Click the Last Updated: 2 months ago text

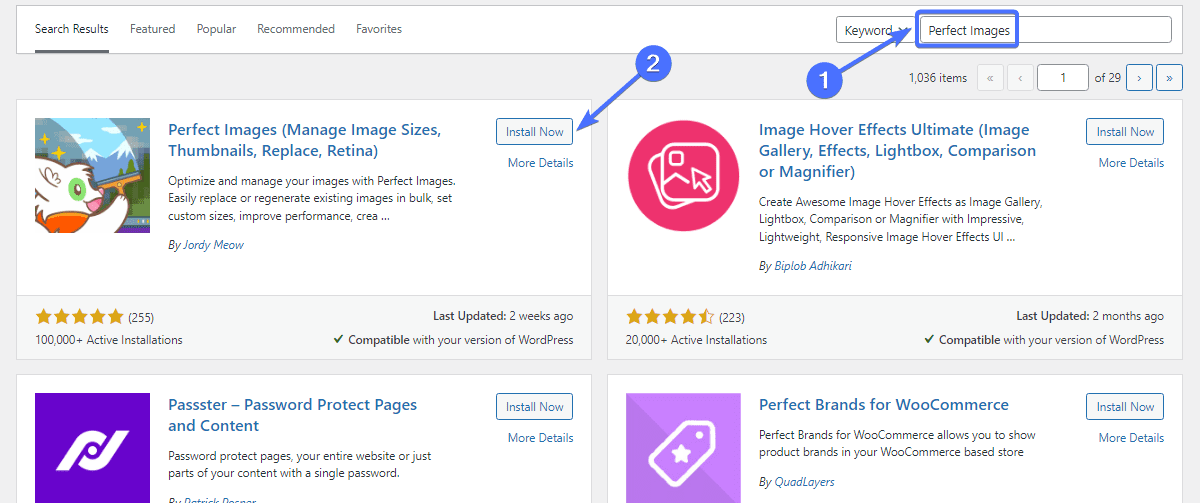click(x=1090, y=316)
